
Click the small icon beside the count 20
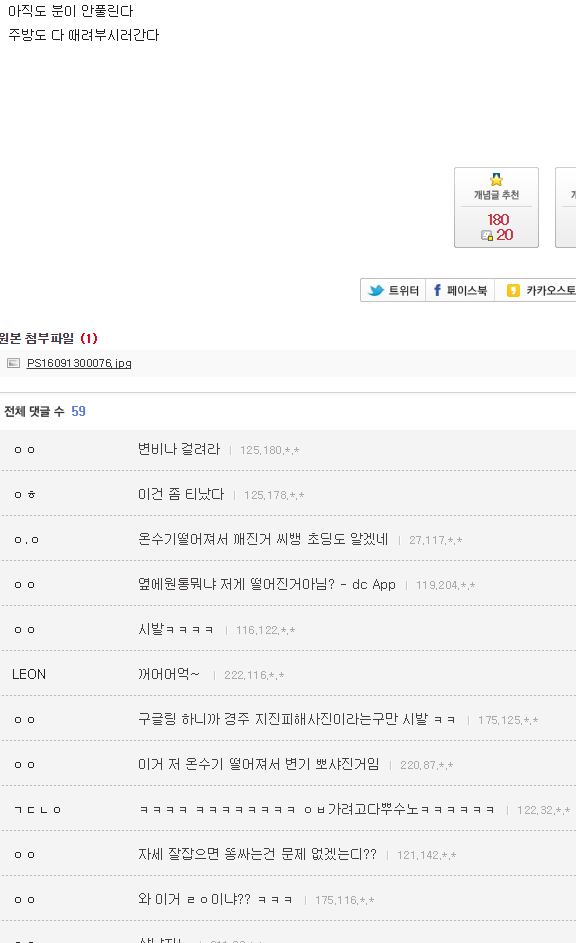487,236
